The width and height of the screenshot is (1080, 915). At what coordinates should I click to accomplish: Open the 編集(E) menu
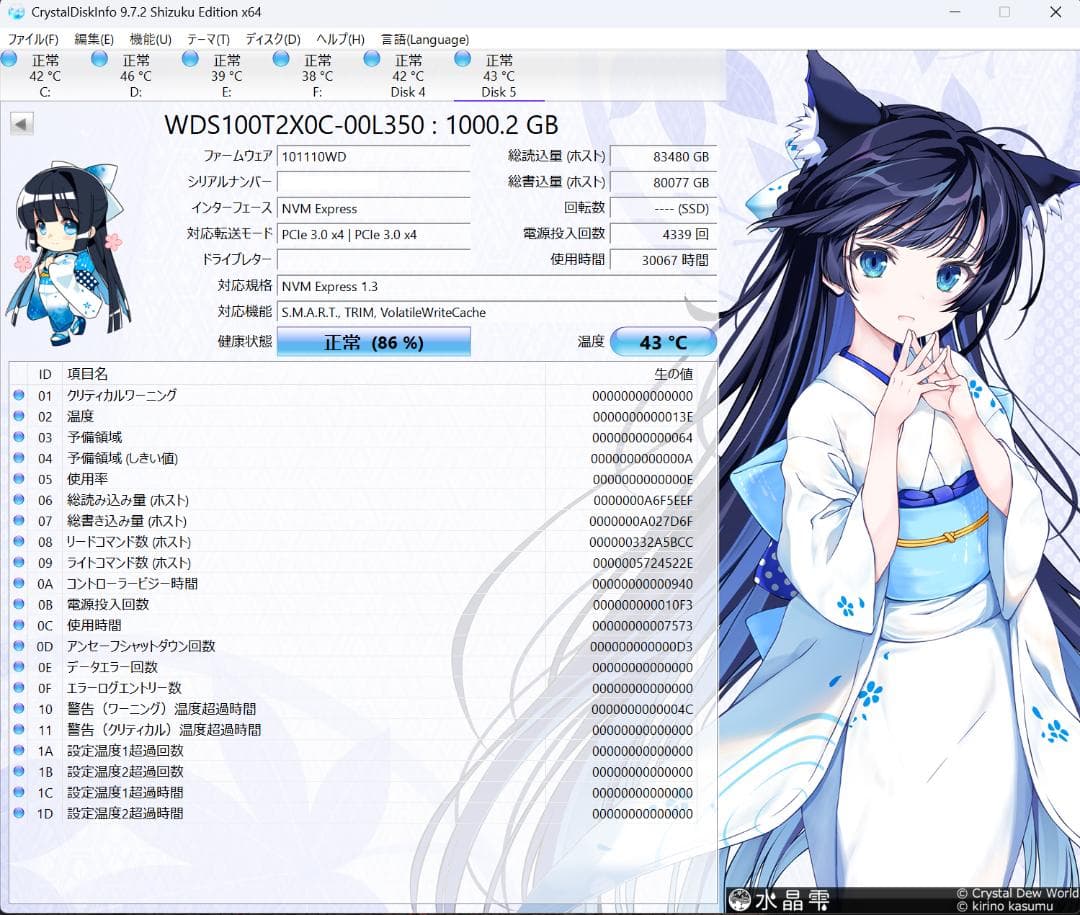94,39
